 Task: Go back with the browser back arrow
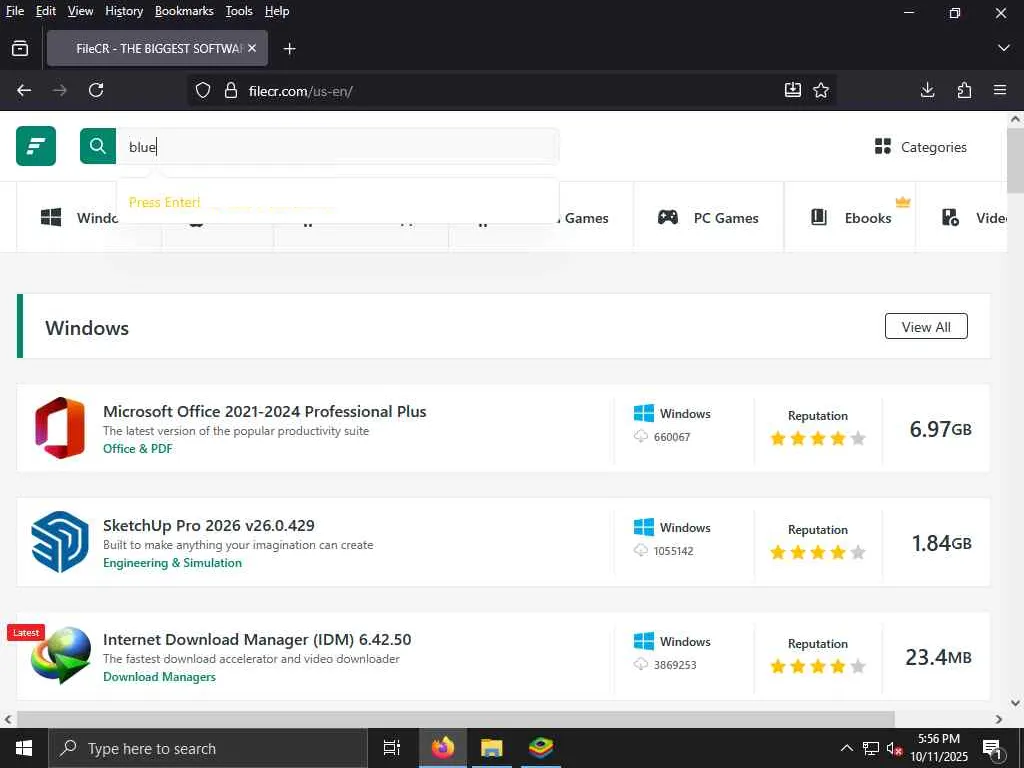pos(24,90)
